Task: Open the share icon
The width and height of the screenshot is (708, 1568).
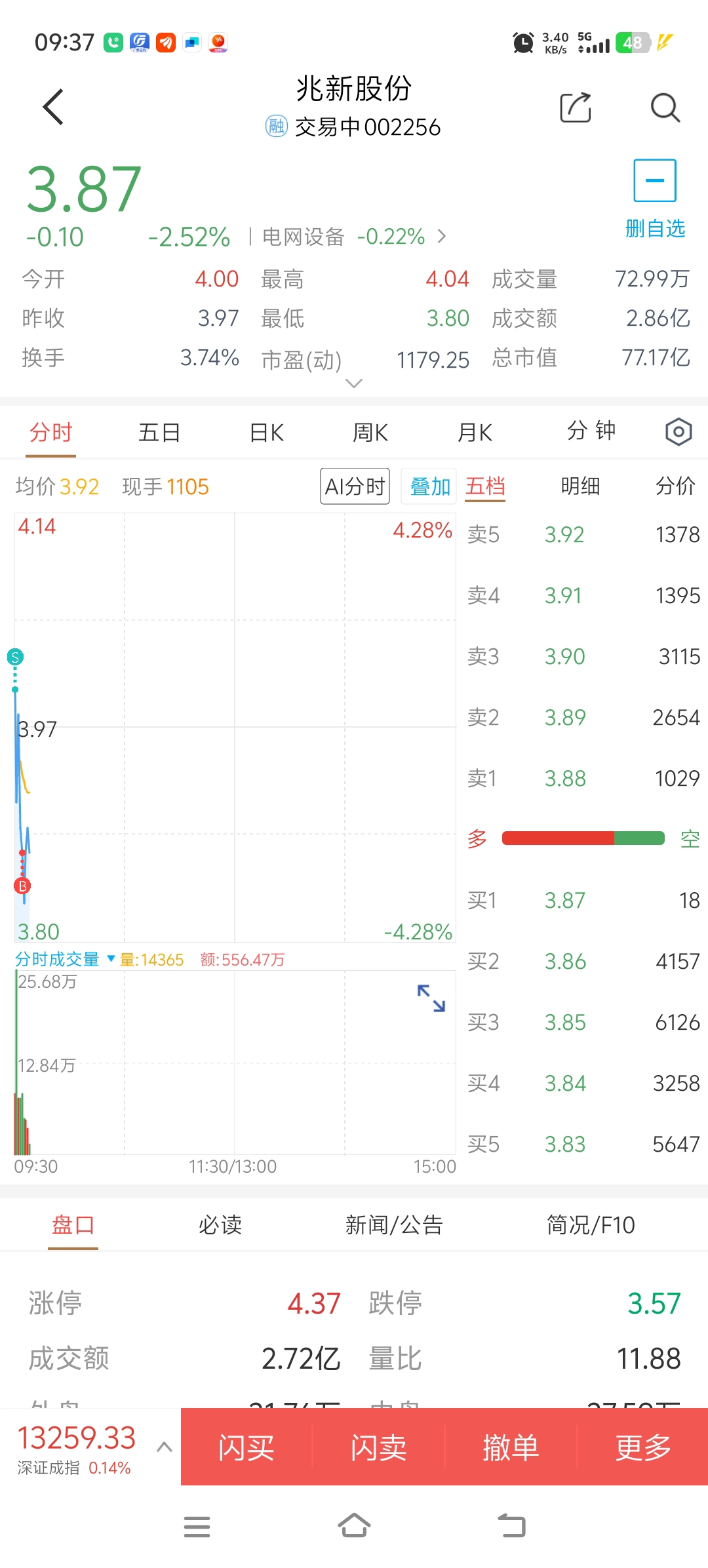Action: [575, 108]
